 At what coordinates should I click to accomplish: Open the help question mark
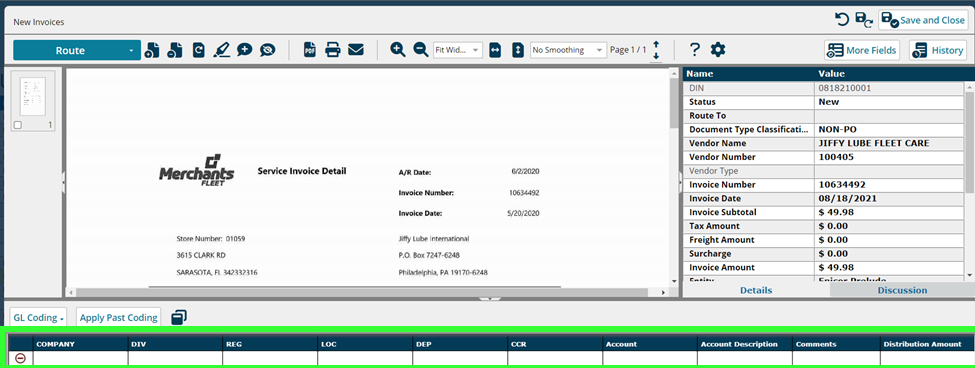695,50
